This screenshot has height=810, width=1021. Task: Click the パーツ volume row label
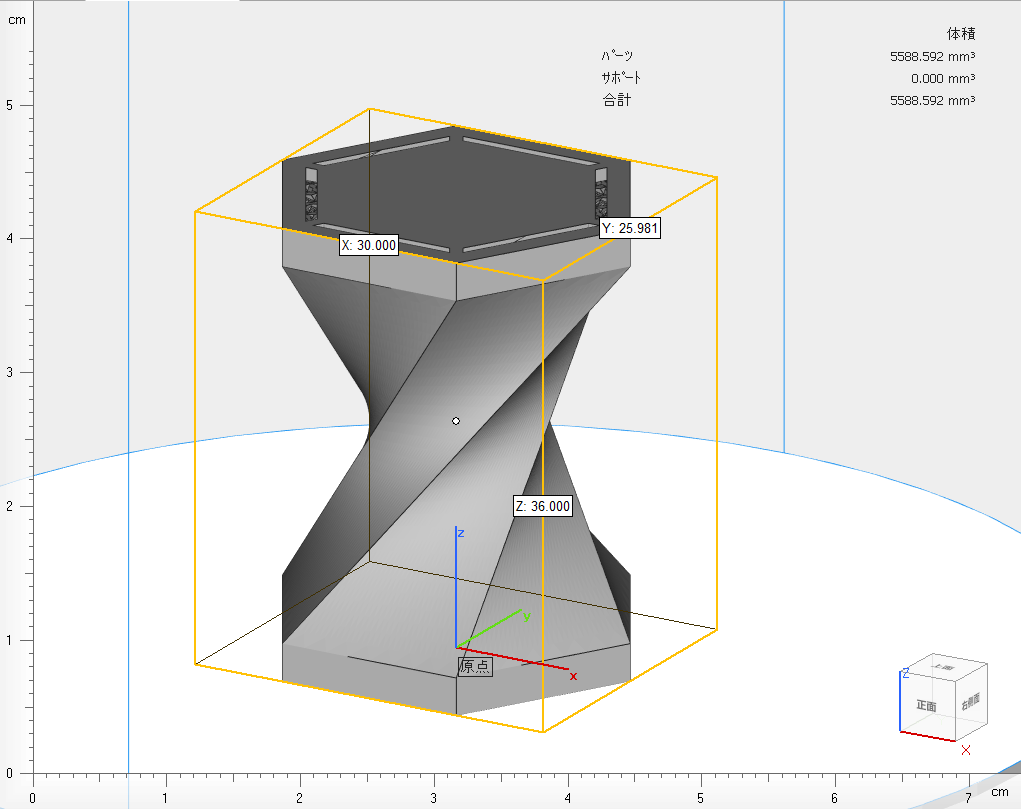click(x=617, y=57)
